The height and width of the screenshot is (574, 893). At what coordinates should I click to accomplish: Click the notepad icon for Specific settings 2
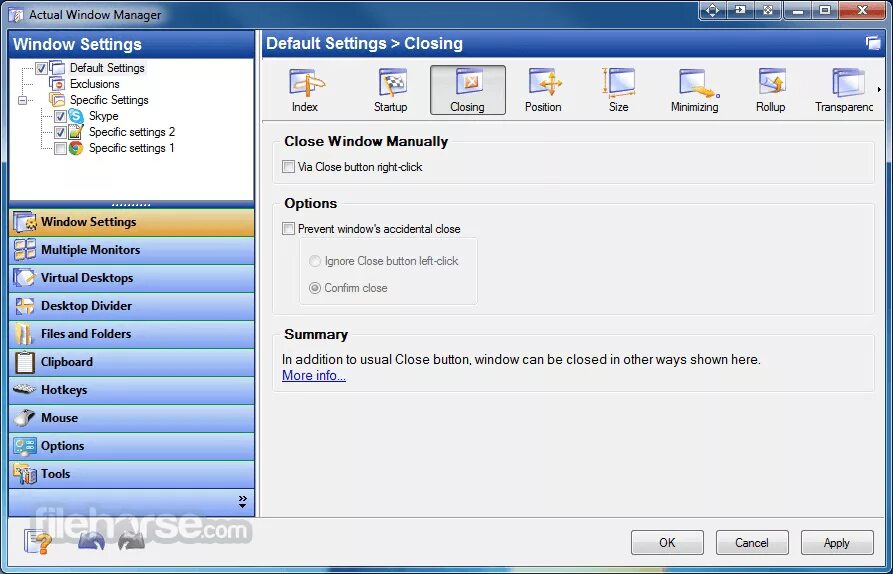(76, 132)
